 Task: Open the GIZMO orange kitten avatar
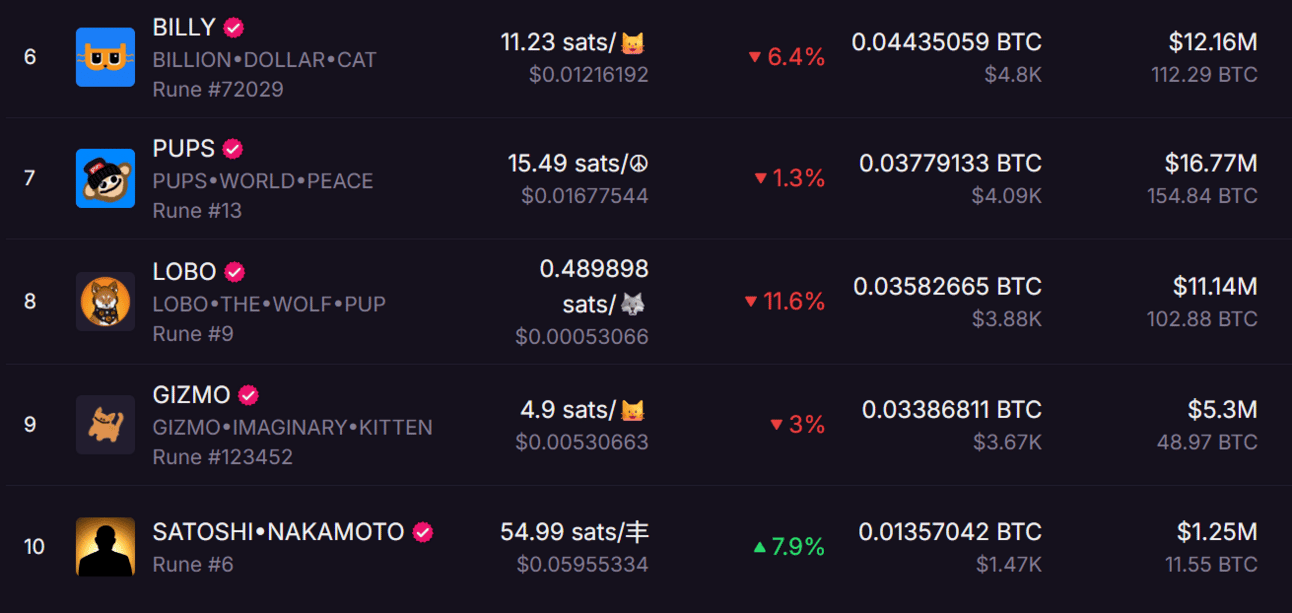(x=105, y=424)
